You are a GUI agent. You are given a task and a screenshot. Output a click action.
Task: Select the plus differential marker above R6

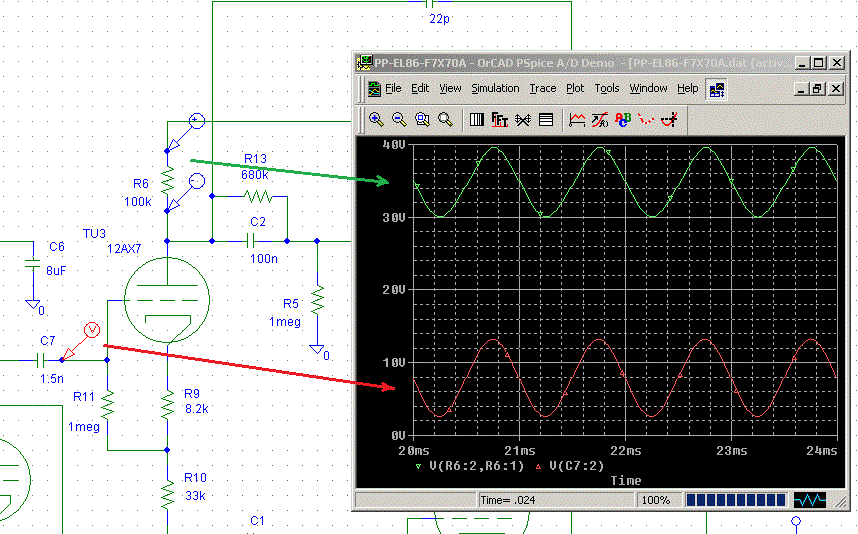coord(197,120)
